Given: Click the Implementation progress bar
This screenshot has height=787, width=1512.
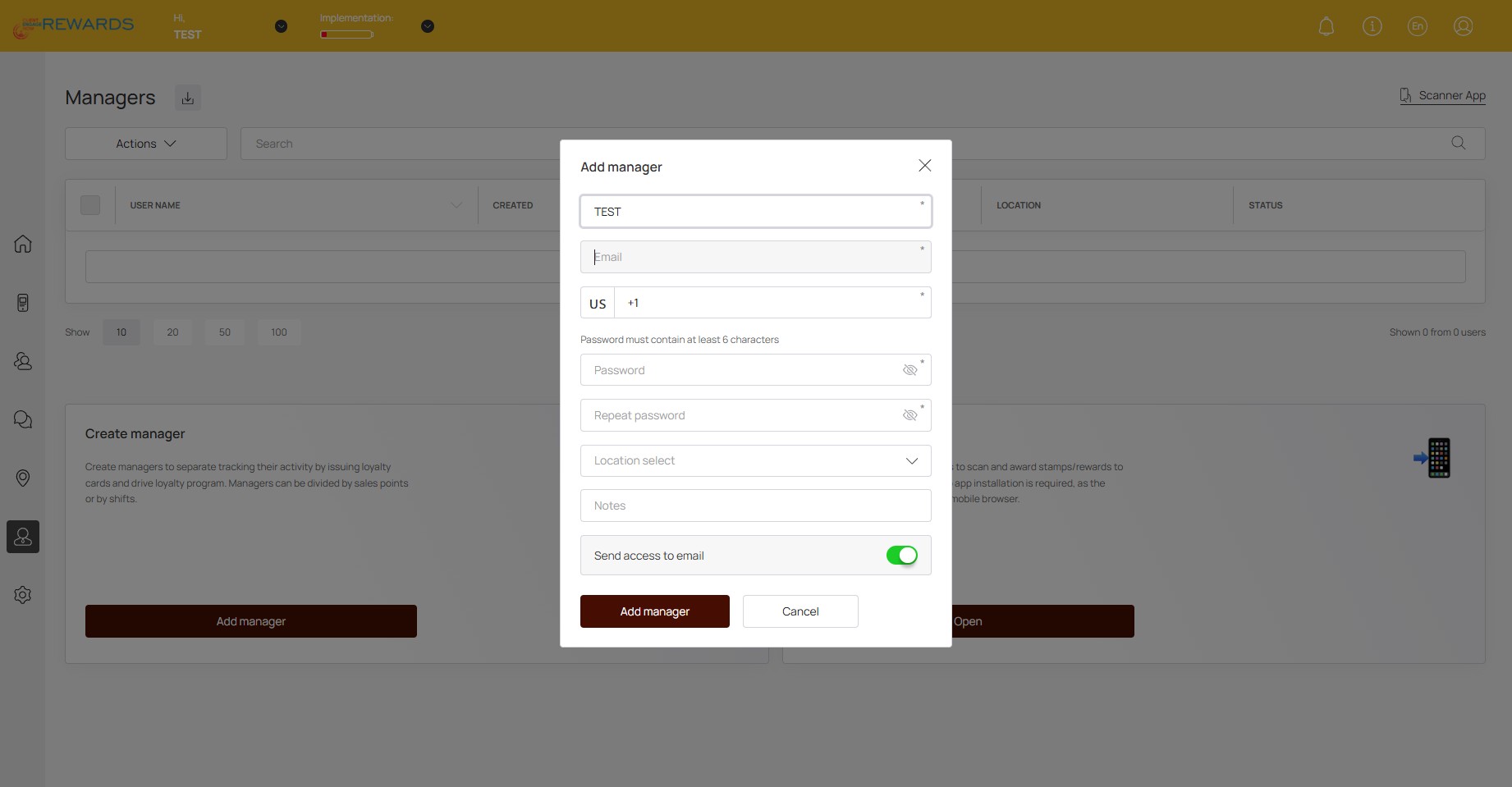Looking at the screenshot, I should pos(347,34).
